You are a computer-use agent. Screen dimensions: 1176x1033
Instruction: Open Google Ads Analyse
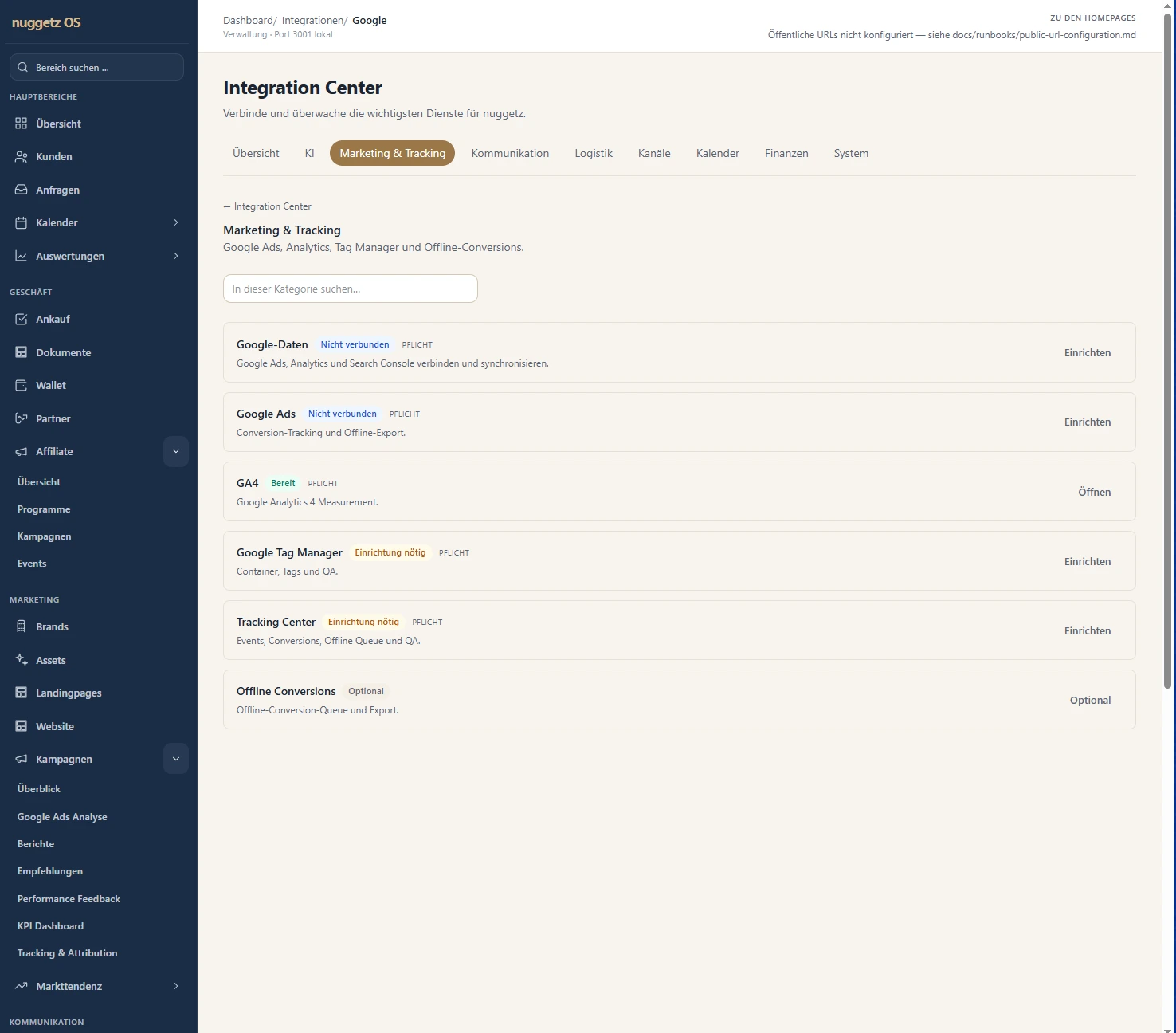[x=62, y=817]
